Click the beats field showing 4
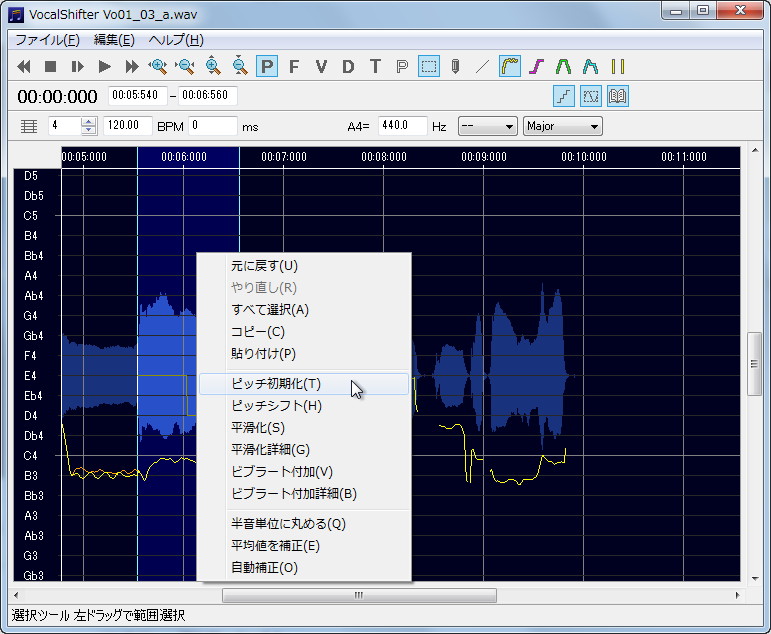Viewport: 771px width, 634px height. click(x=64, y=126)
